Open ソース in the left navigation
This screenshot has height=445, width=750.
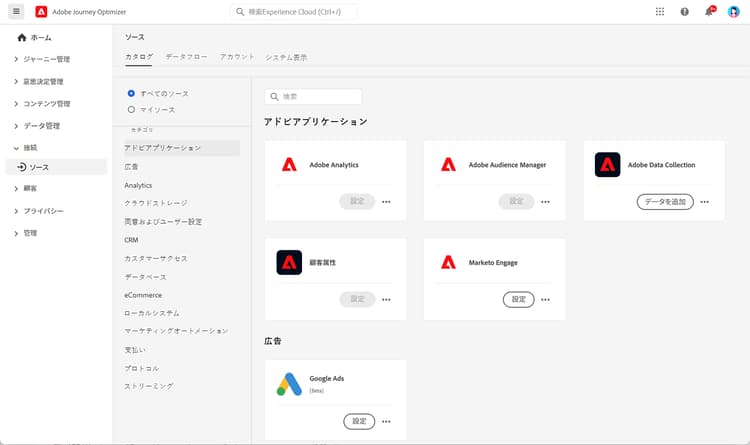pyautogui.click(x=56, y=167)
